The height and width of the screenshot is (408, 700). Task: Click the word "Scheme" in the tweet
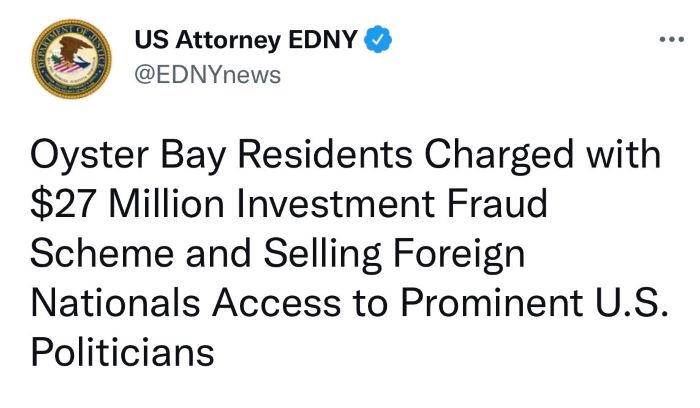[102, 253]
